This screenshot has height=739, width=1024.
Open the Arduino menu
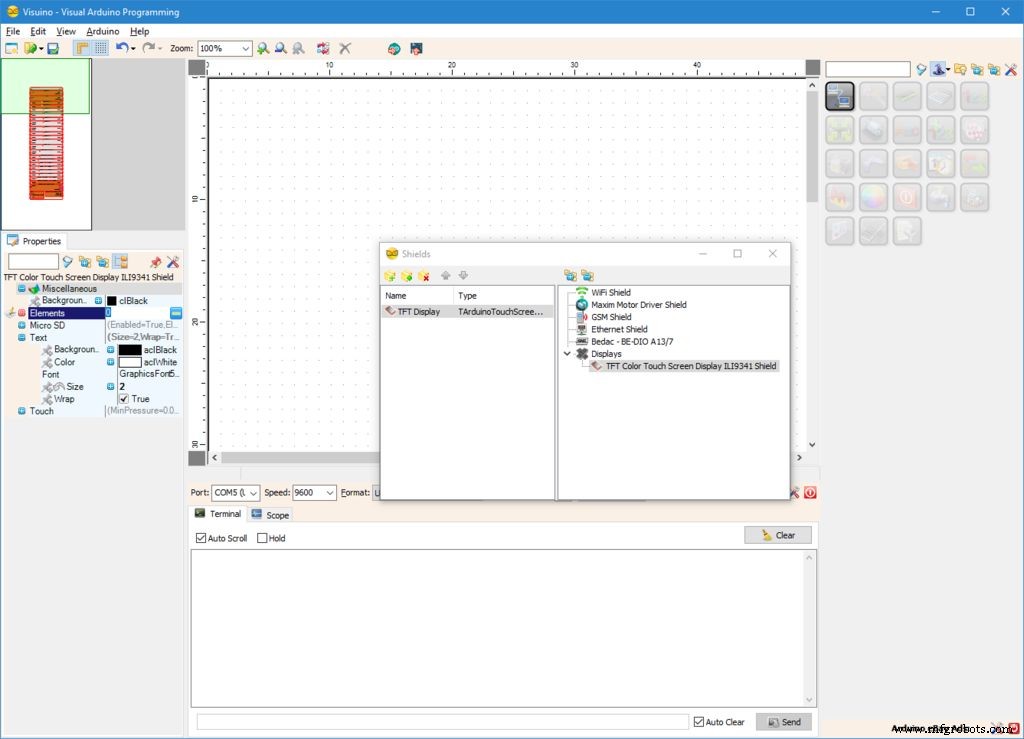(102, 31)
